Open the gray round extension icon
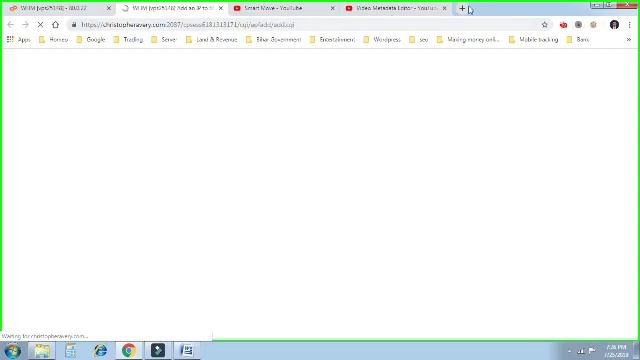 [578, 25]
